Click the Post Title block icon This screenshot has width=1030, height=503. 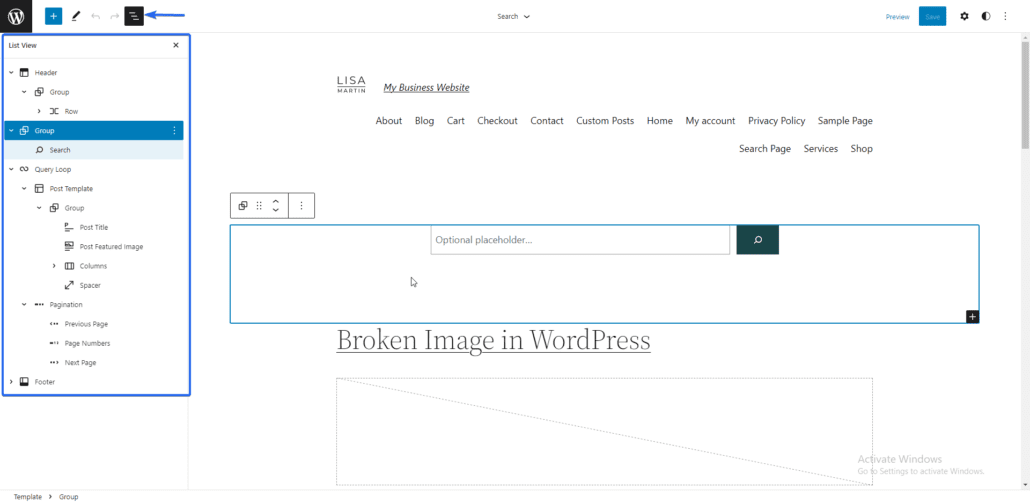[70, 227]
